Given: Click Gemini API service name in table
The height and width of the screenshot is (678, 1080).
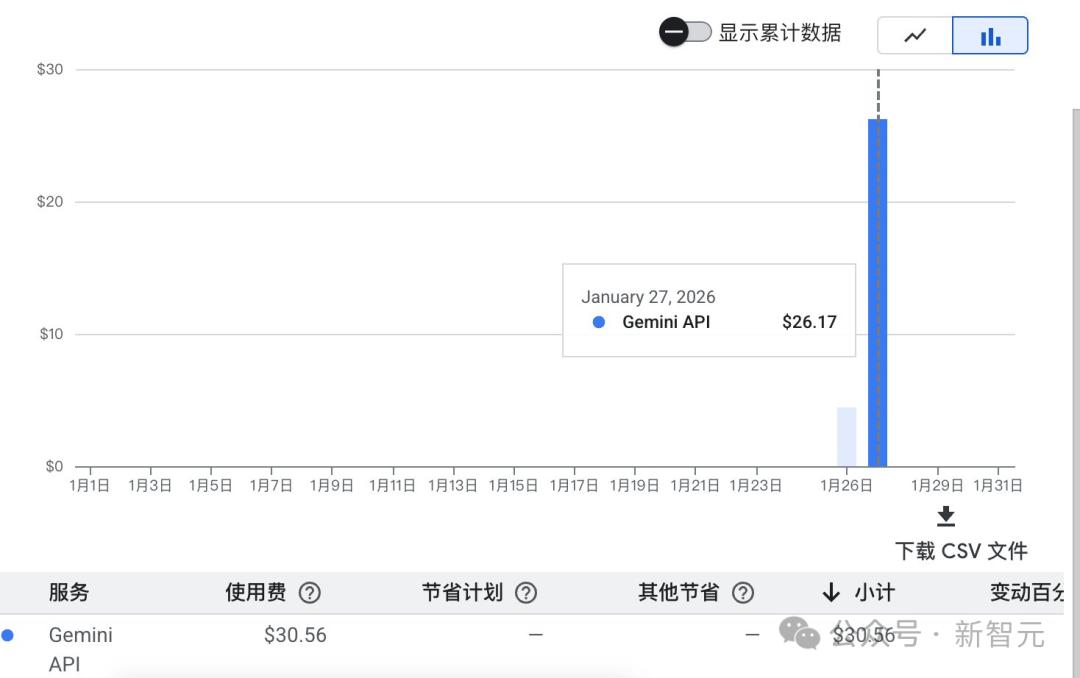Looking at the screenshot, I should click(x=81, y=649).
